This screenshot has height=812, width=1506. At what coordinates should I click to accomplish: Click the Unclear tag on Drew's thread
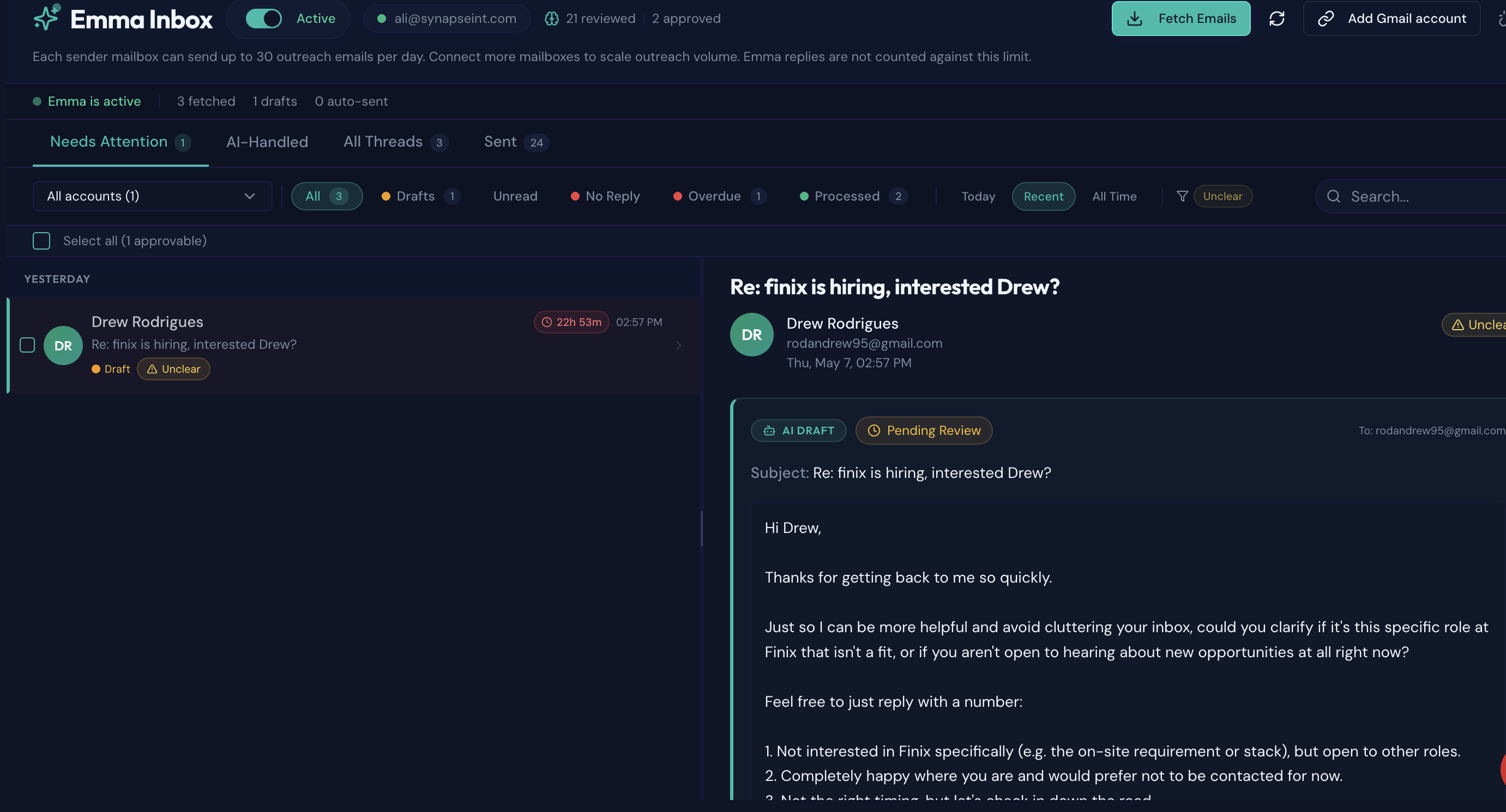173,369
